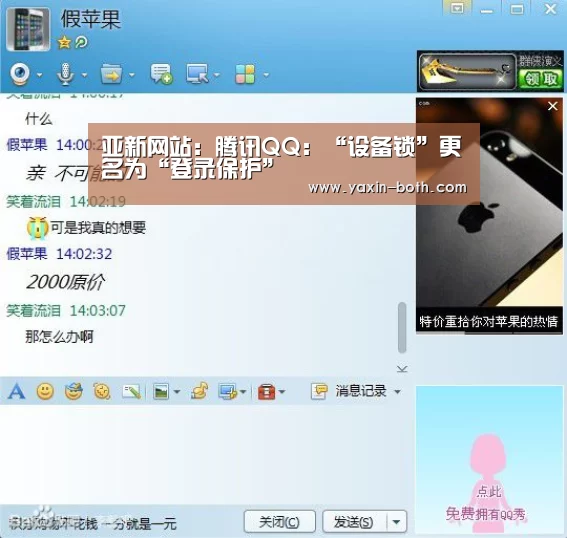Capture a screenshot with the screen-scissors icon

point(228,392)
